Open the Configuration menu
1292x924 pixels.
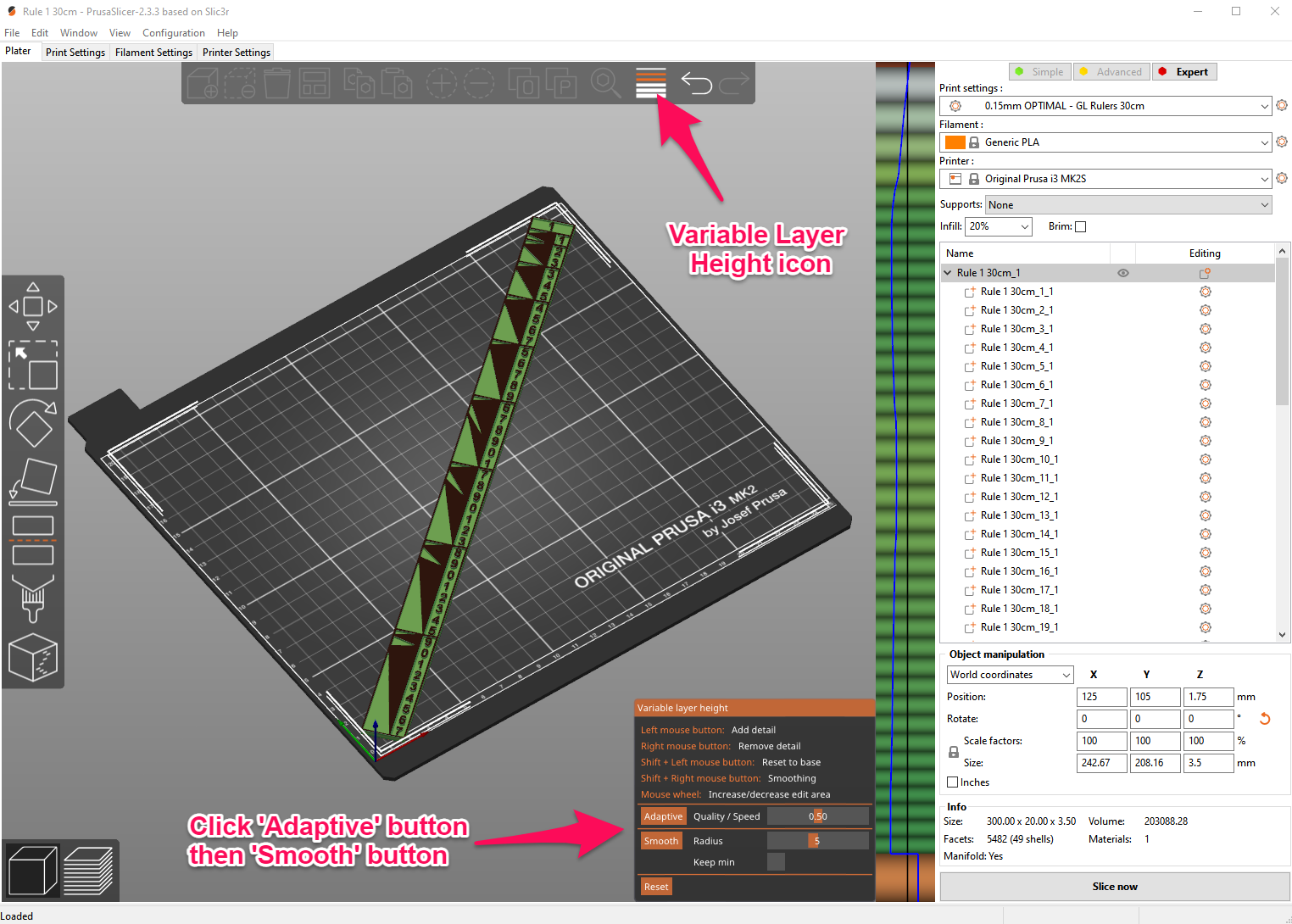point(174,33)
